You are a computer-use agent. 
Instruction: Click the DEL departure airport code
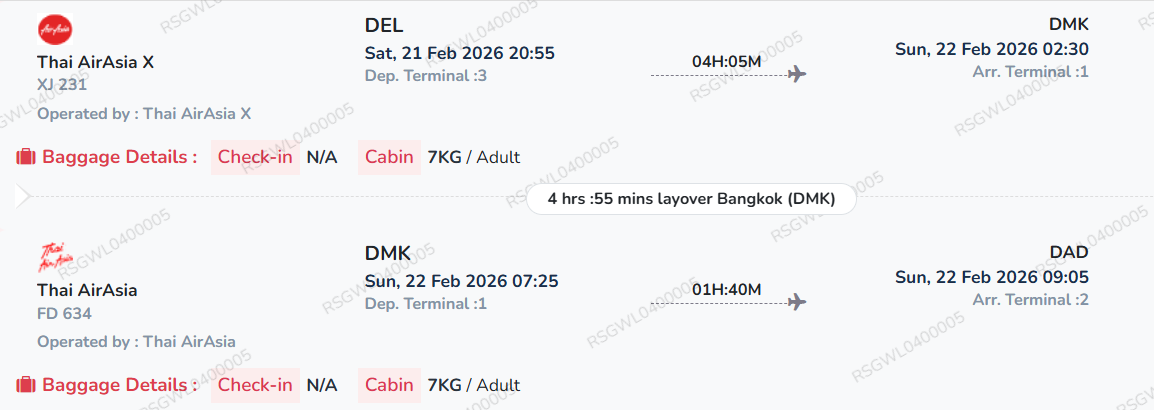click(384, 25)
